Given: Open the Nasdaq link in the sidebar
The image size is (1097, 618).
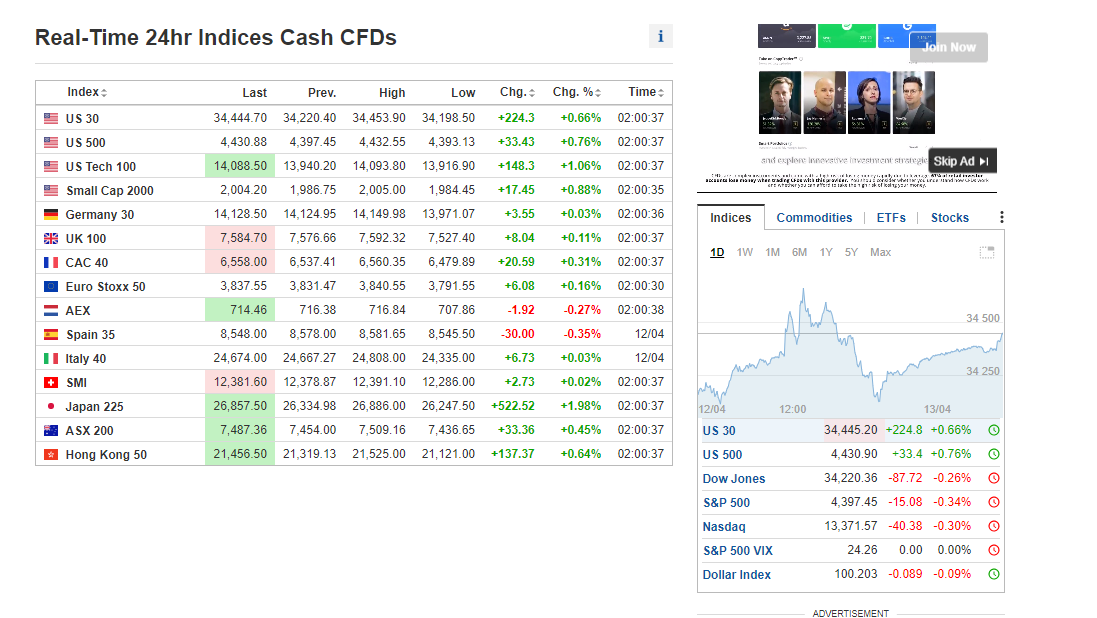Looking at the screenshot, I should coord(724,527).
